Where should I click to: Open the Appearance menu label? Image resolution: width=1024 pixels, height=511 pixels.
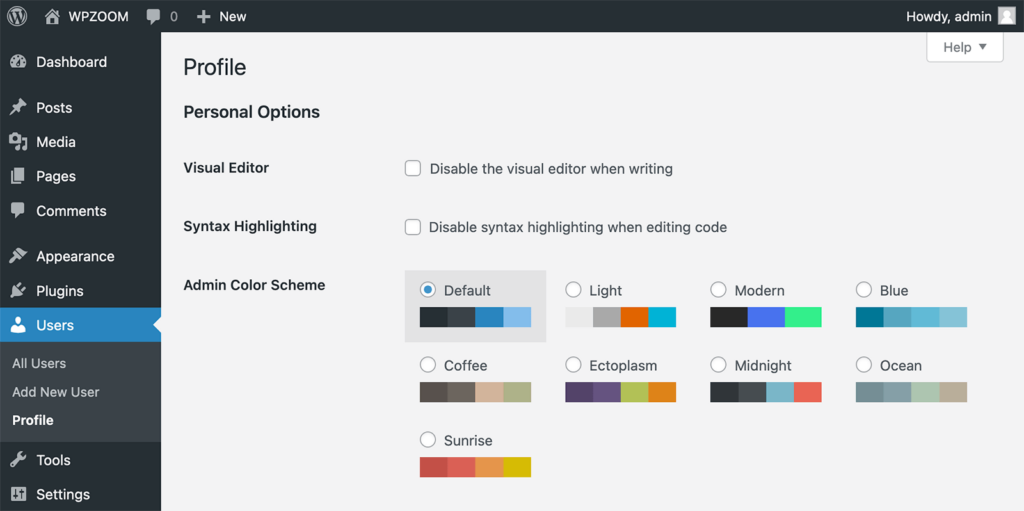click(75, 257)
